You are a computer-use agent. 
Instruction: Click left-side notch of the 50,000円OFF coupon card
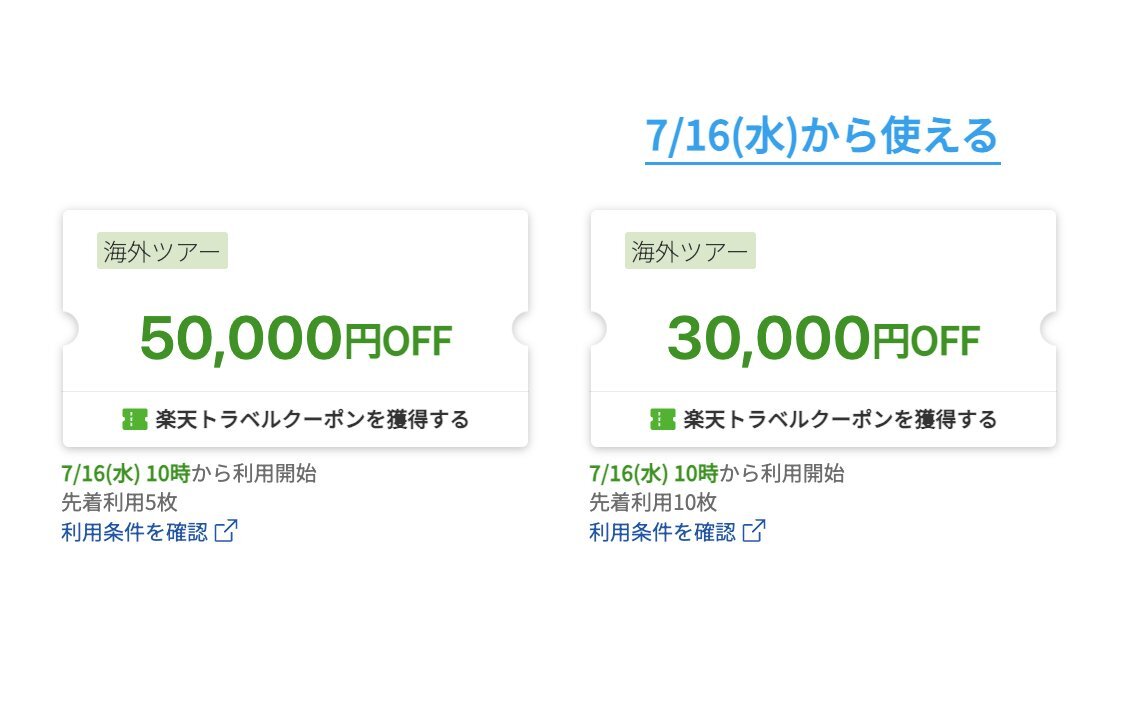[70, 329]
